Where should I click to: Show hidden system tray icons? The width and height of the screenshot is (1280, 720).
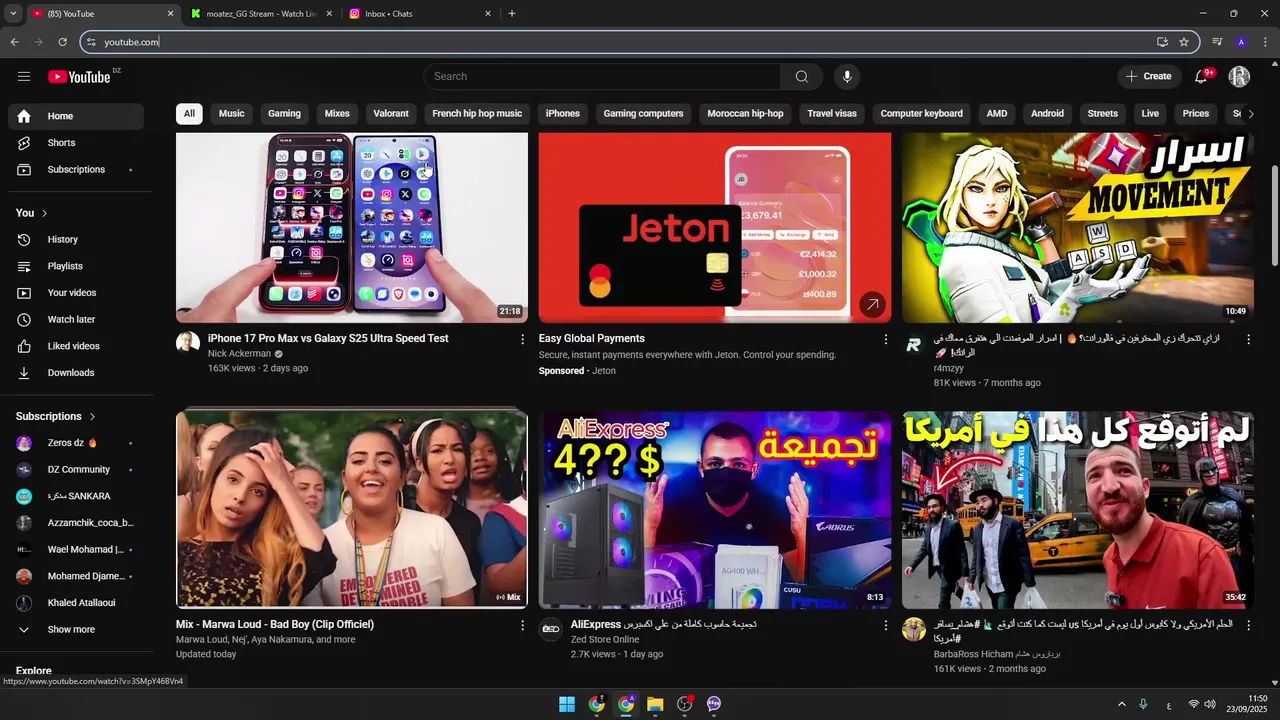tap(1121, 704)
